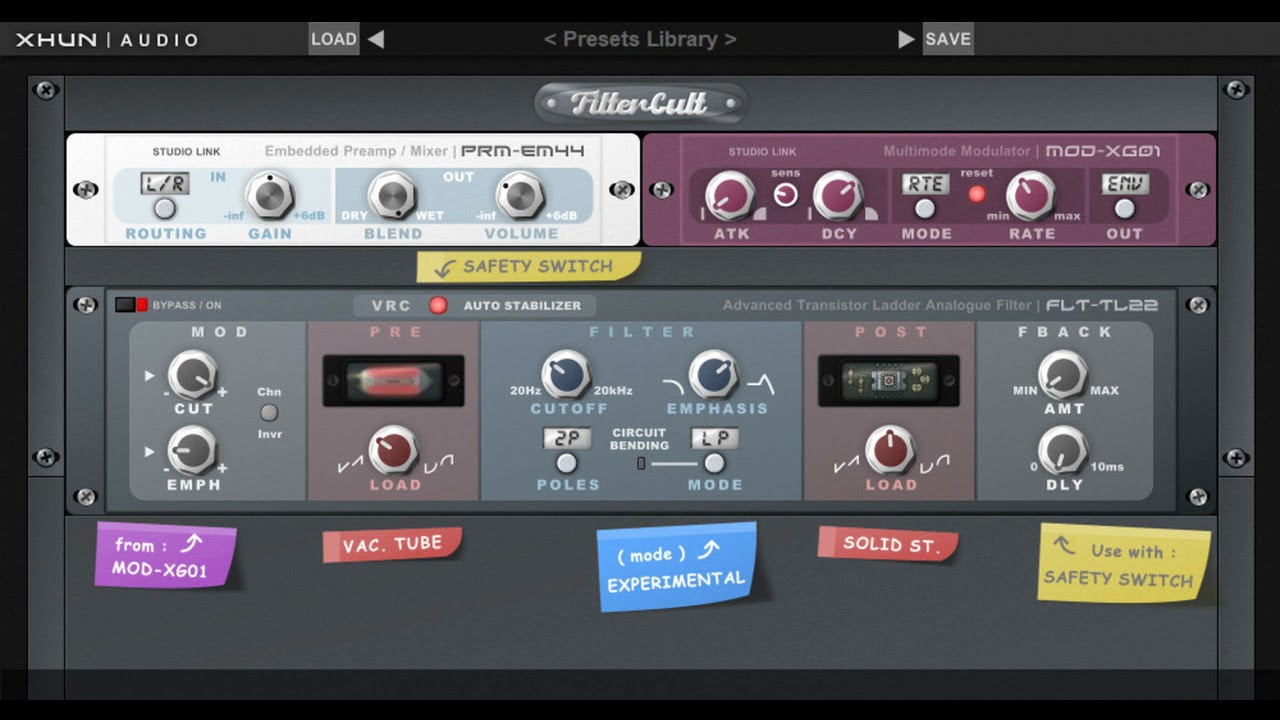
Task: Toggle the filter MODE push button
Action: point(714,463)
